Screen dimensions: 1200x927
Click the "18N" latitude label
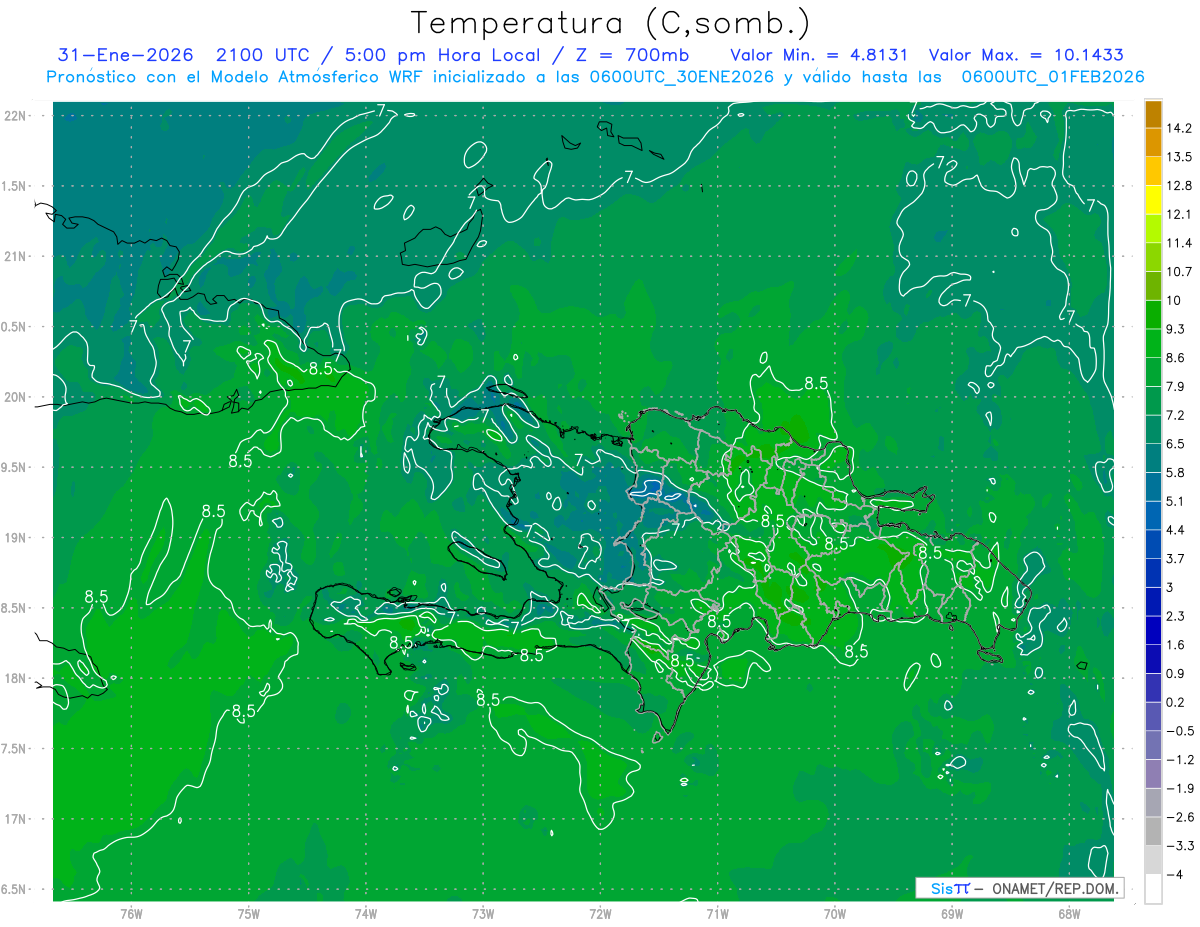(x=16, y=678)
